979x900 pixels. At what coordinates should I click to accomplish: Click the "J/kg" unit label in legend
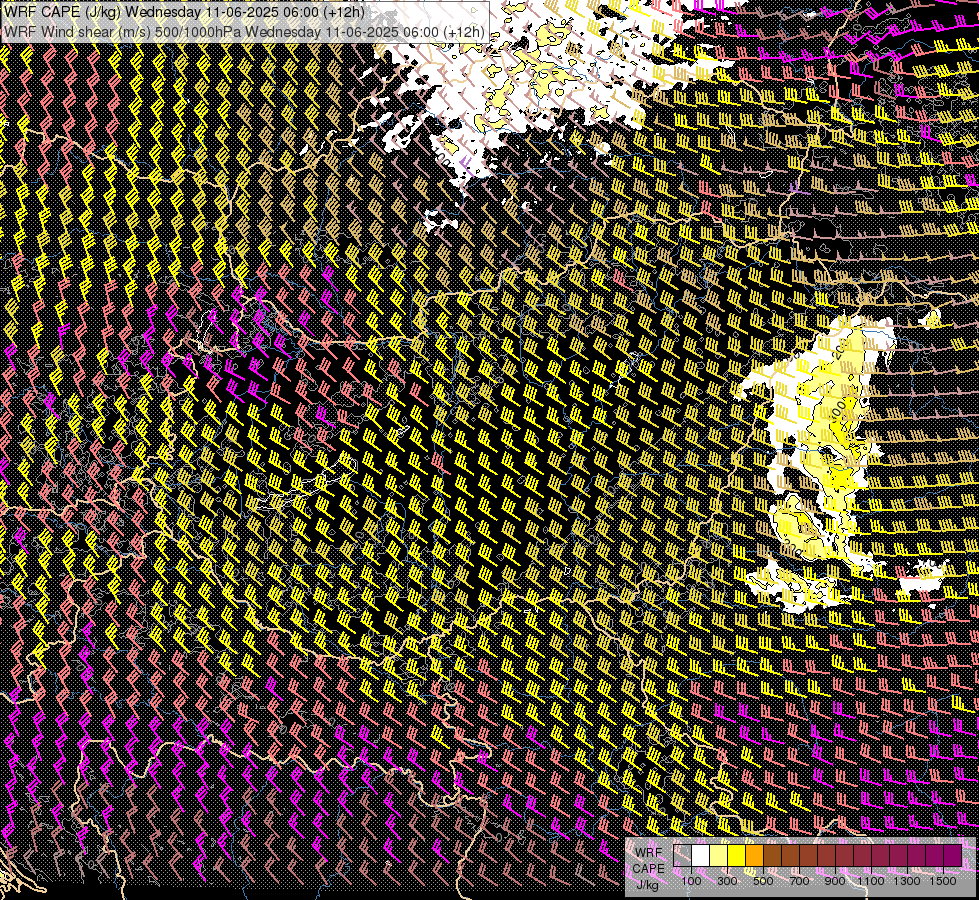pyautogui.click(x=647, y=885)
